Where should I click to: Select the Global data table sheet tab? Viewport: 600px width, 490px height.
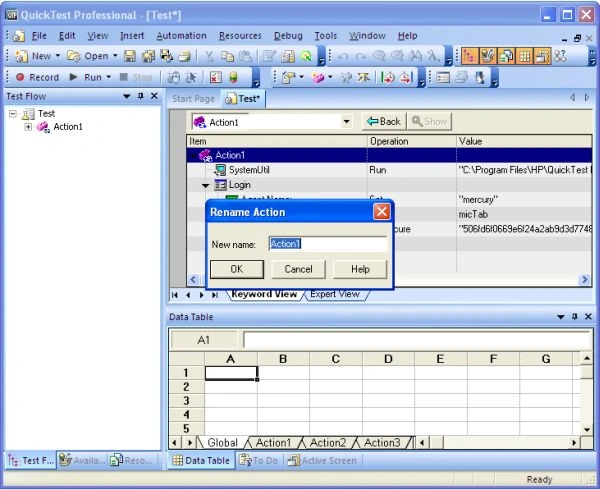coord(222,443)
